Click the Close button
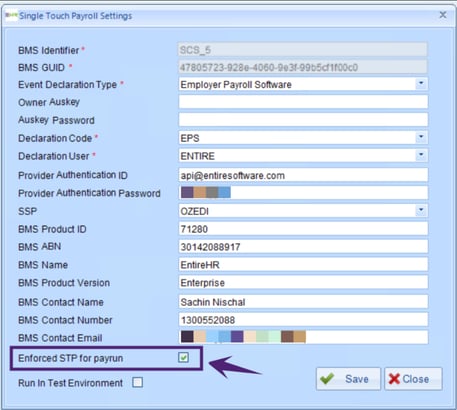This screenshot has width=457, height=410. [413, 379]
